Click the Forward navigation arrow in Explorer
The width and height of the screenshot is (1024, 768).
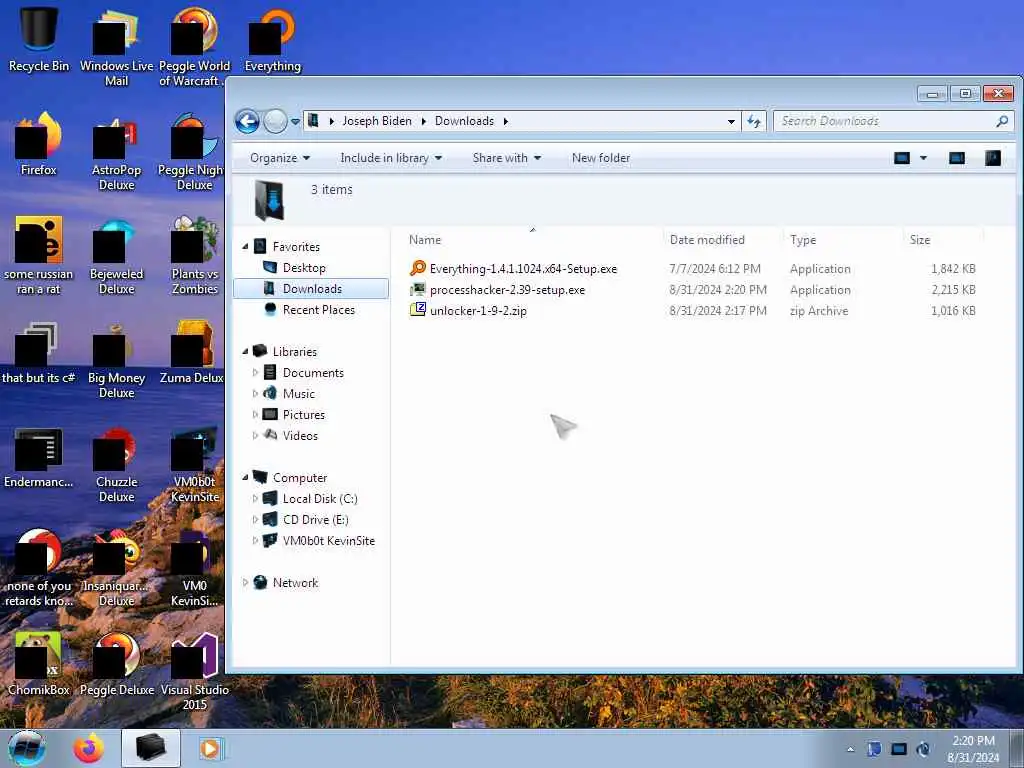(275, 121)
